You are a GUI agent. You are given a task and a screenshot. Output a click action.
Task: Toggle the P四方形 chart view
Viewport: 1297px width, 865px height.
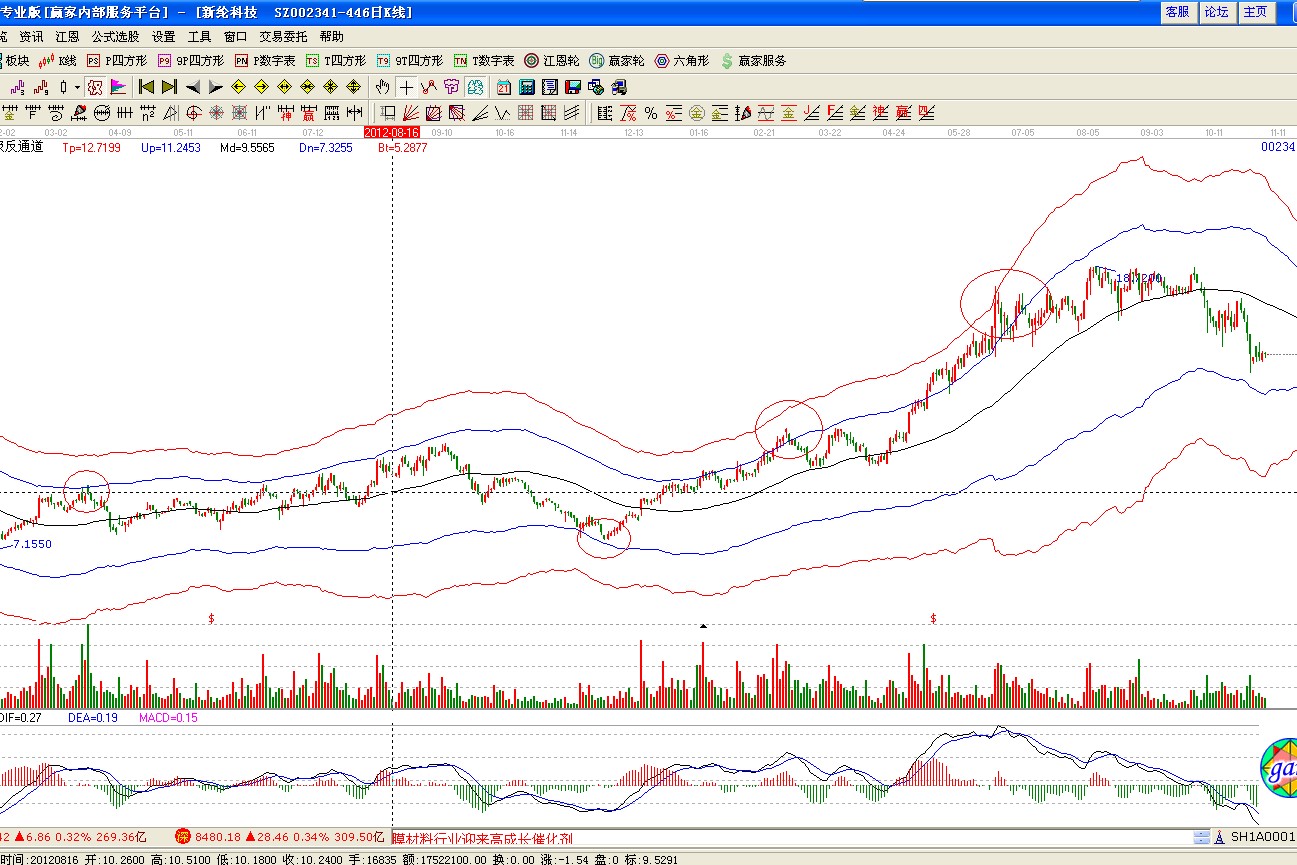pos(117,61)
